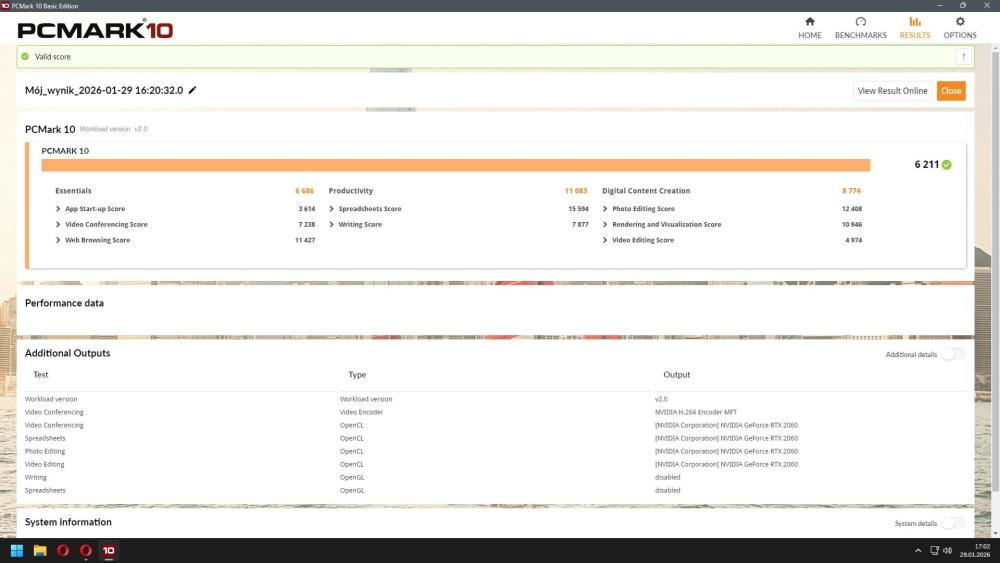Open the Windows Start menu
This screenshot has height=563, width=1000.
coord(17,550)
